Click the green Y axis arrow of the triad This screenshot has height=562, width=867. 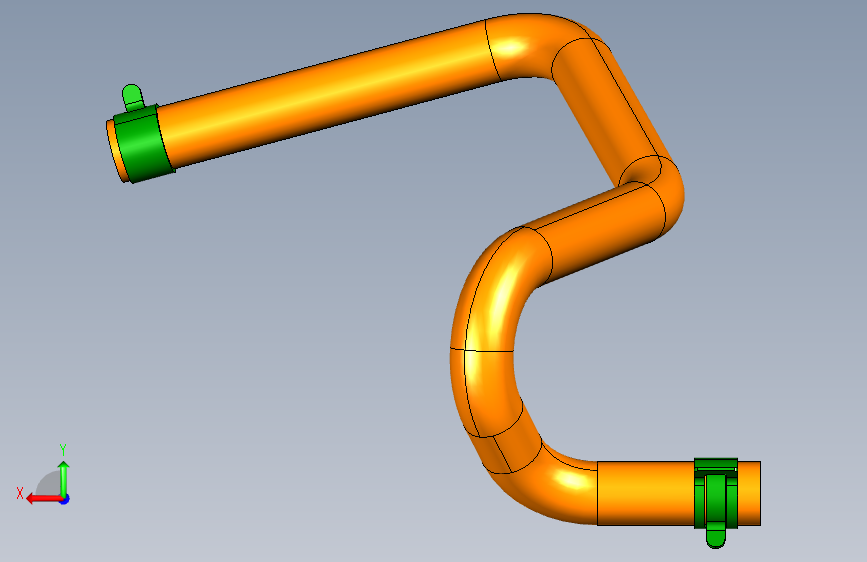64,479
